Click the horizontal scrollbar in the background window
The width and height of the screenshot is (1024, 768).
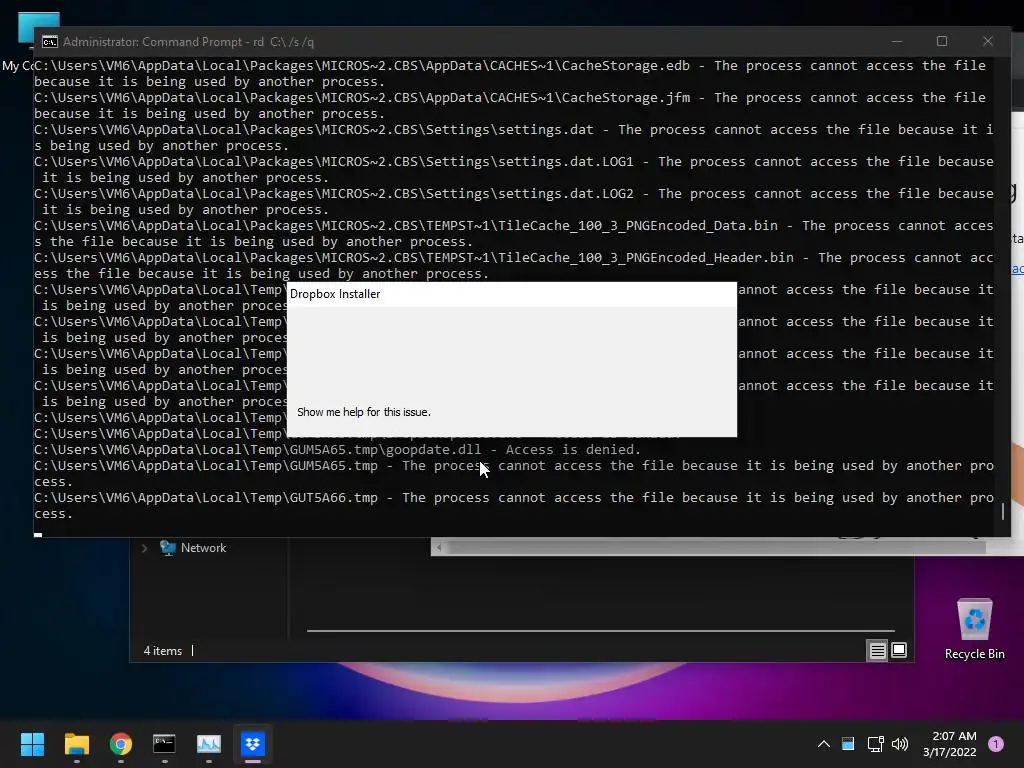click(x=717, y=547)
